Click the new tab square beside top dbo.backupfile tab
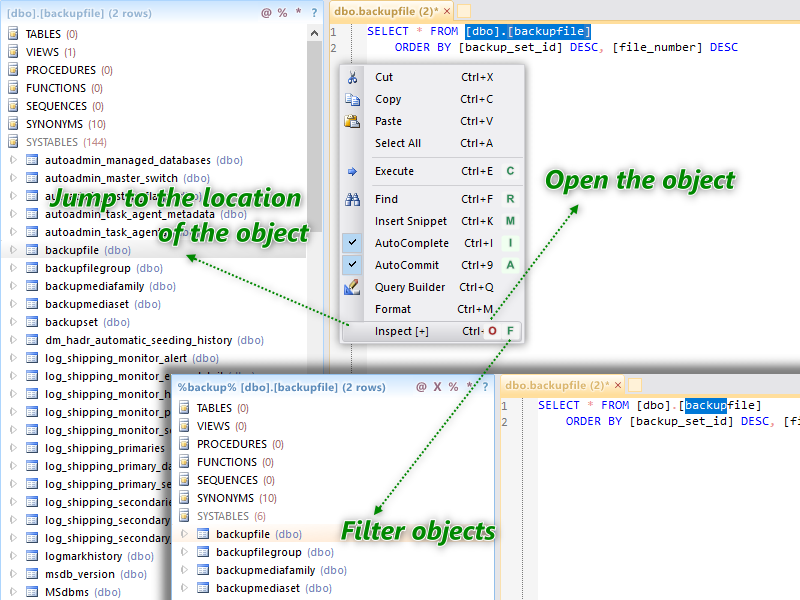Screen dimensions: 800x600 pyautogui.click(x=464, y=11)
